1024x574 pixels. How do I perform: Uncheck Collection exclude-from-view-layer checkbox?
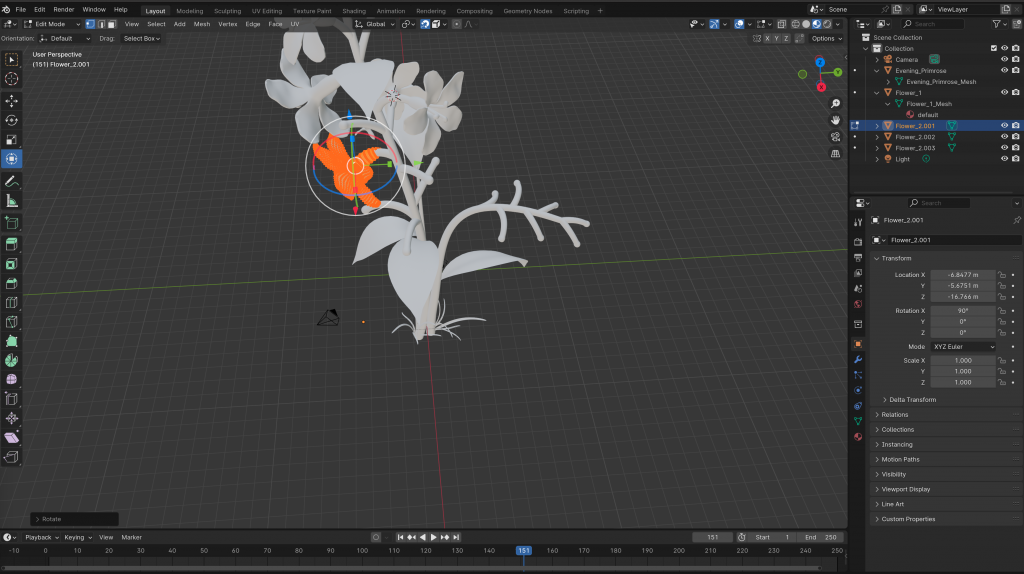click(x=994, y=48)
